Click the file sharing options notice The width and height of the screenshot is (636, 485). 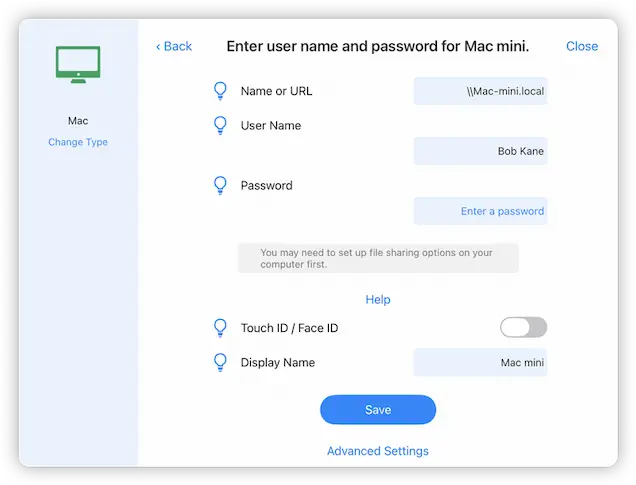pyautogui.click(x=377, y=259)
